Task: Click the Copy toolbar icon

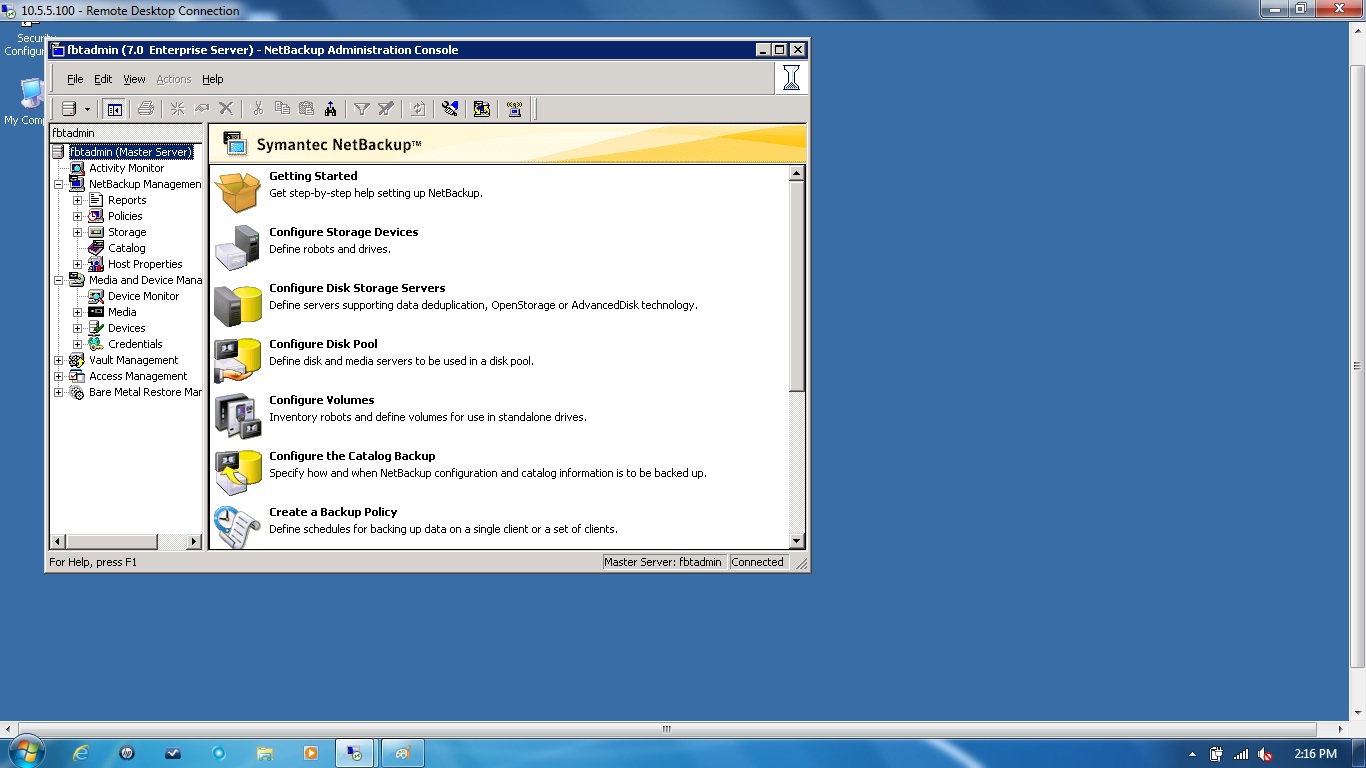Action: (282, 108)
